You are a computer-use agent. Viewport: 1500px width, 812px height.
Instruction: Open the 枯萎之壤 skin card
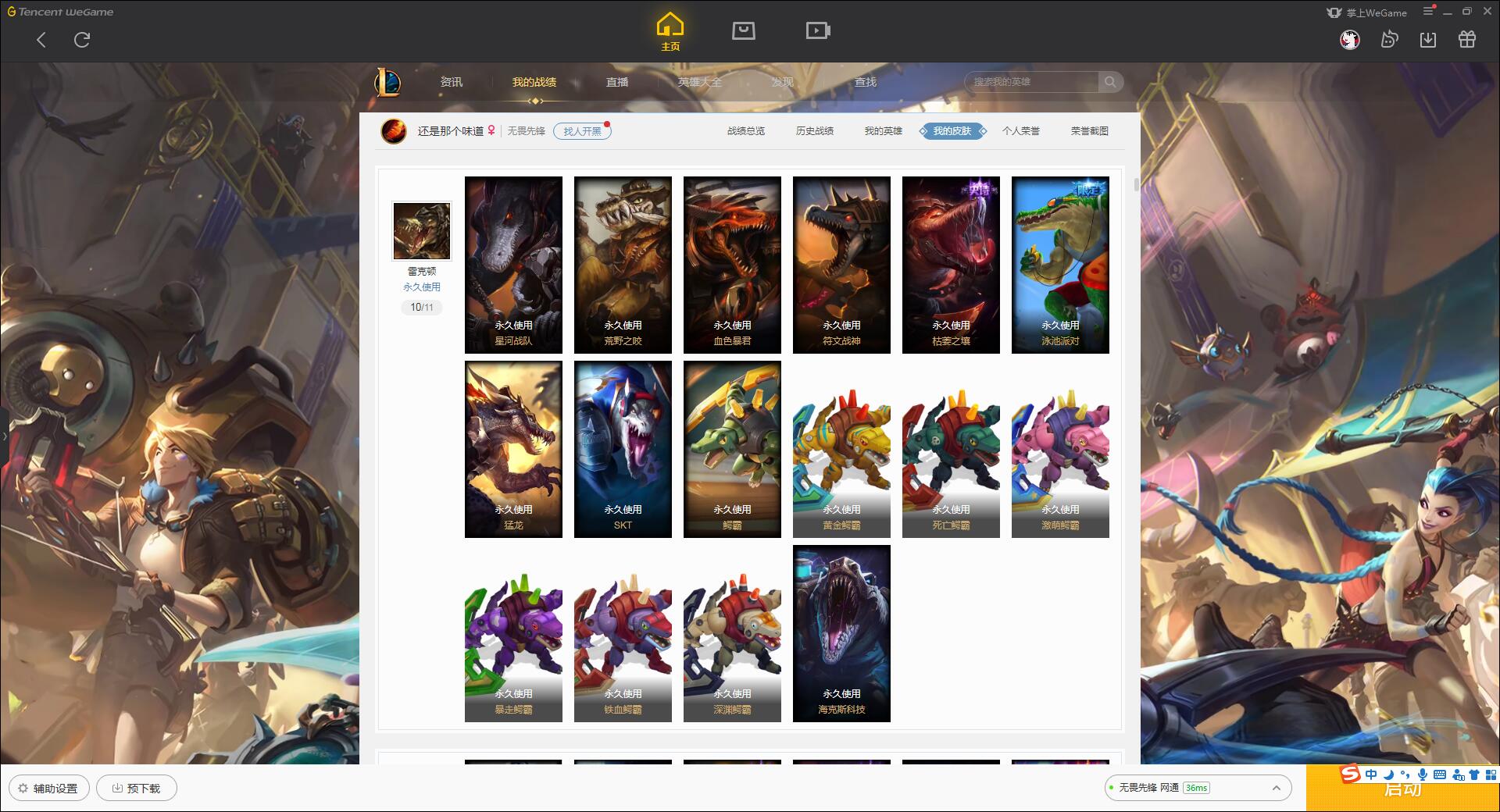[x=951, y=265]
